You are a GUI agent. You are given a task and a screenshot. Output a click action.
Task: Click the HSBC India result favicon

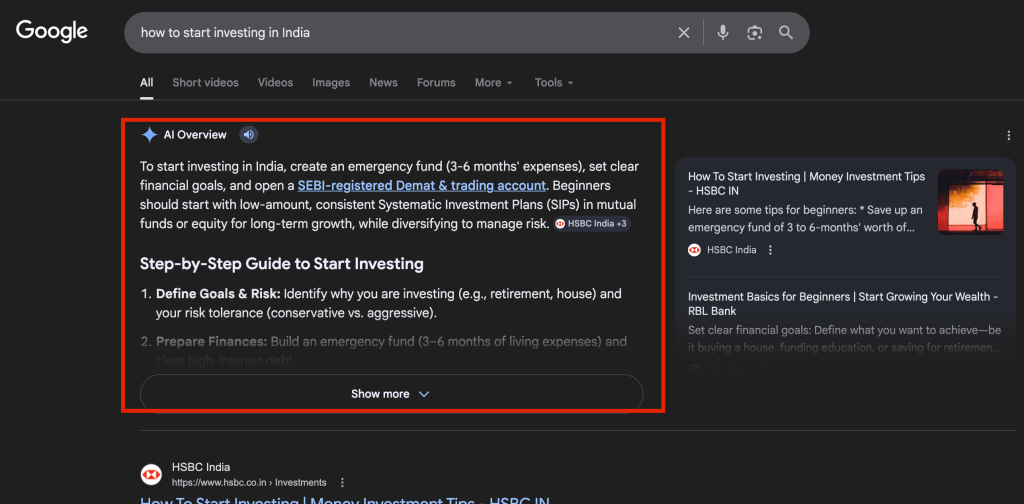tap(151, 474)
